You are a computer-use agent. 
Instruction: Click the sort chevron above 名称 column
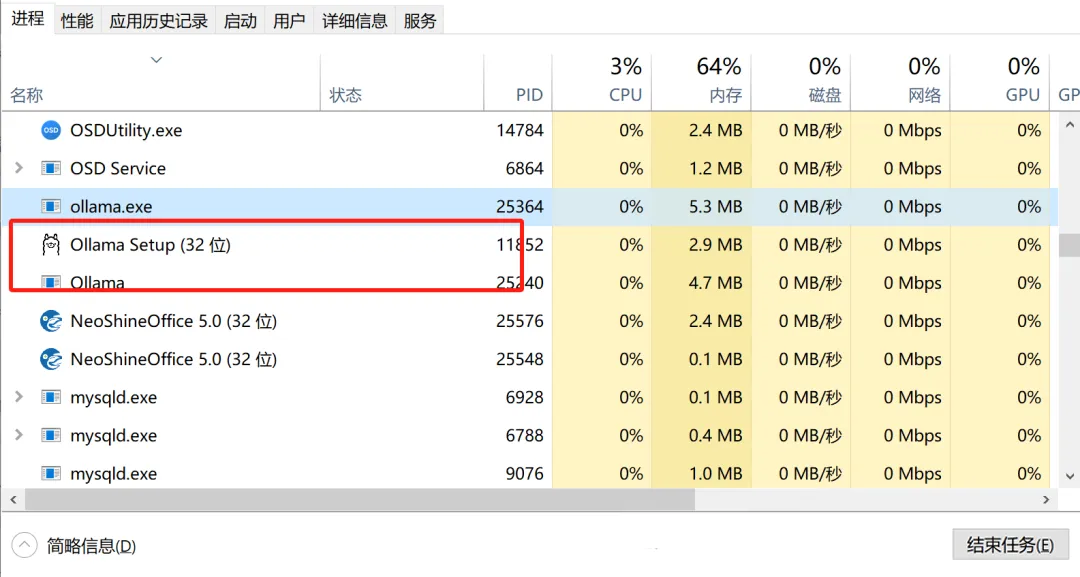[x=156, y=60]
